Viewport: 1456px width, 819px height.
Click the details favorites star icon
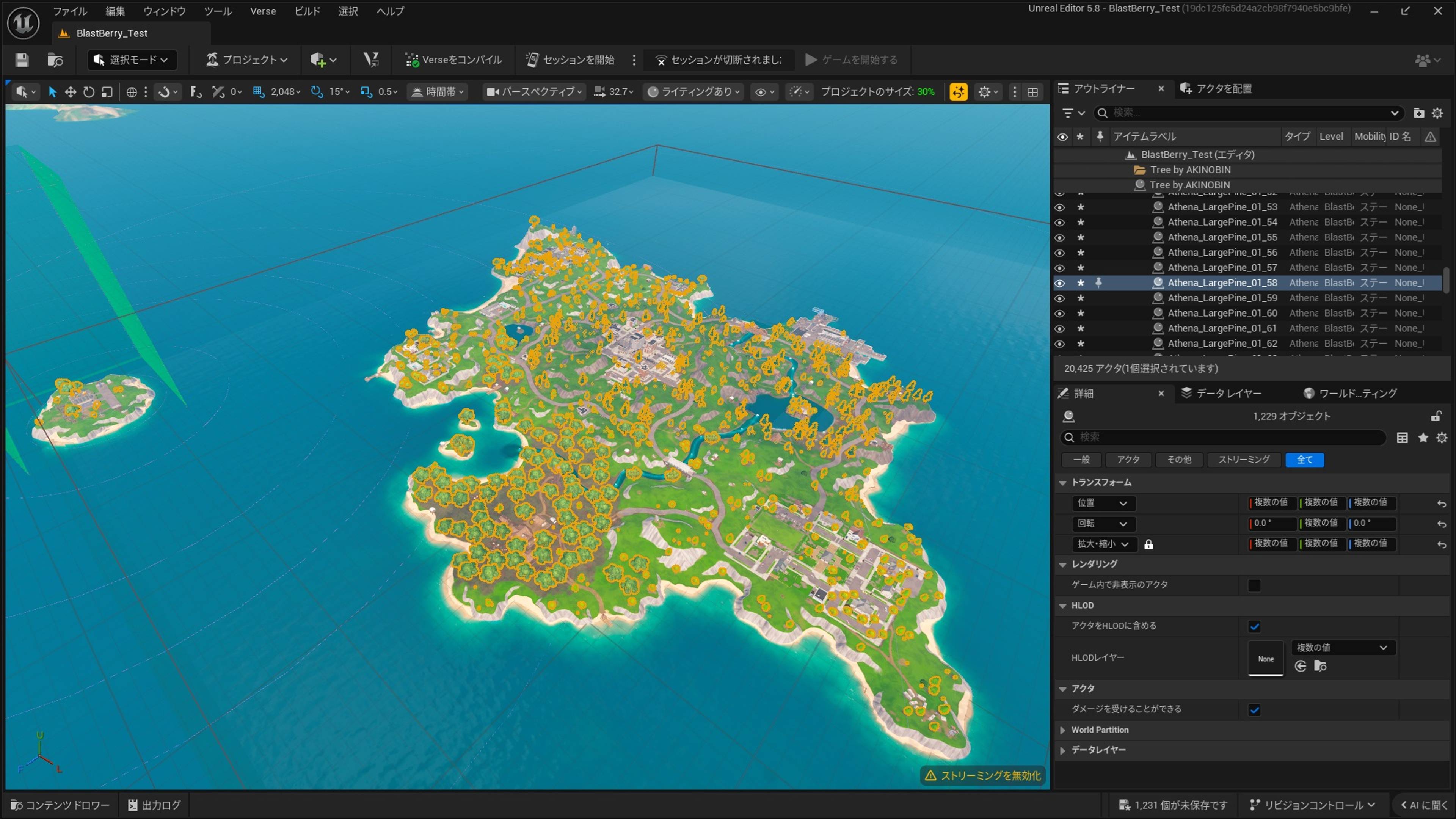tap(1423, 438)
